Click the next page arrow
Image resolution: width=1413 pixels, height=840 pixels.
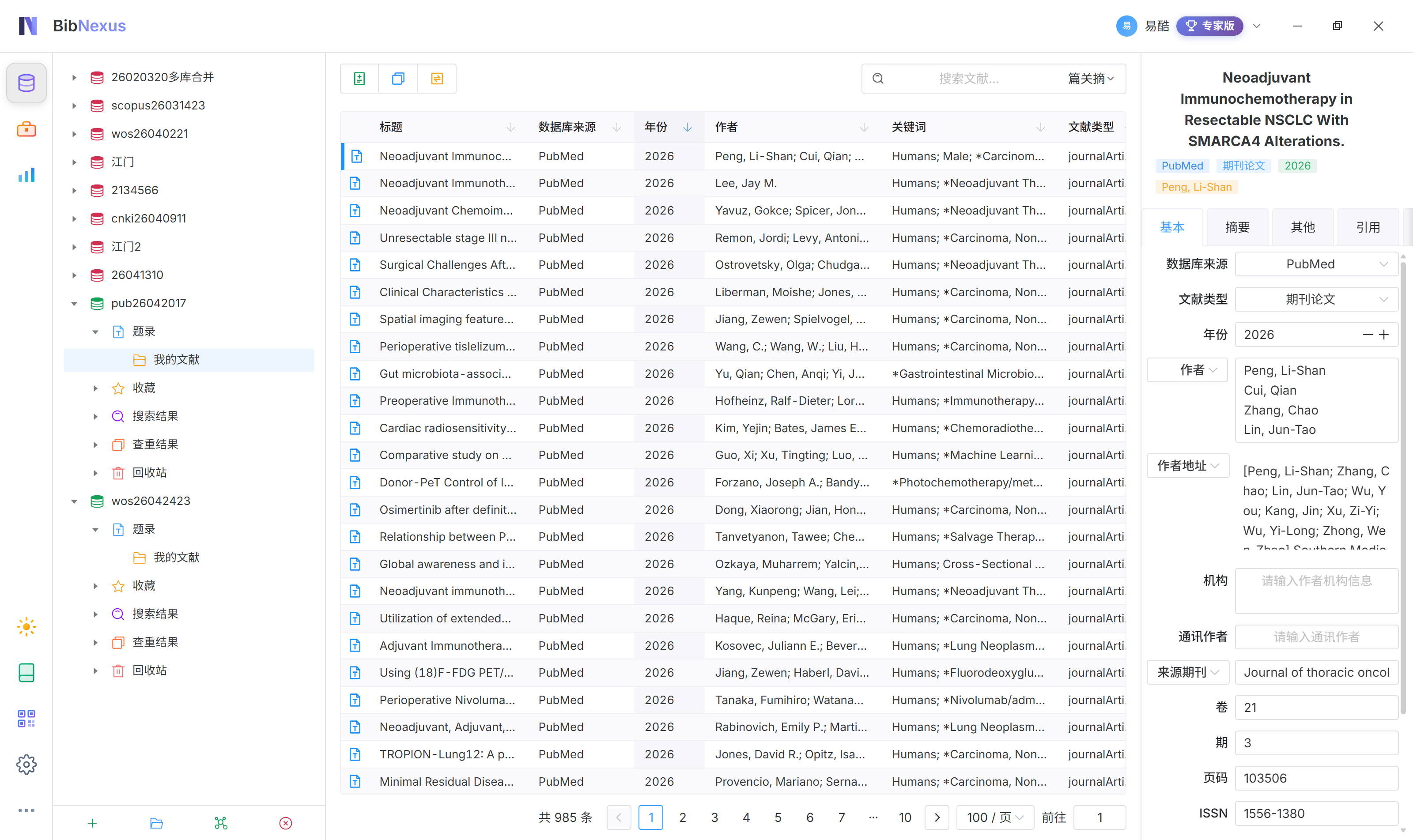click(937, 818)
